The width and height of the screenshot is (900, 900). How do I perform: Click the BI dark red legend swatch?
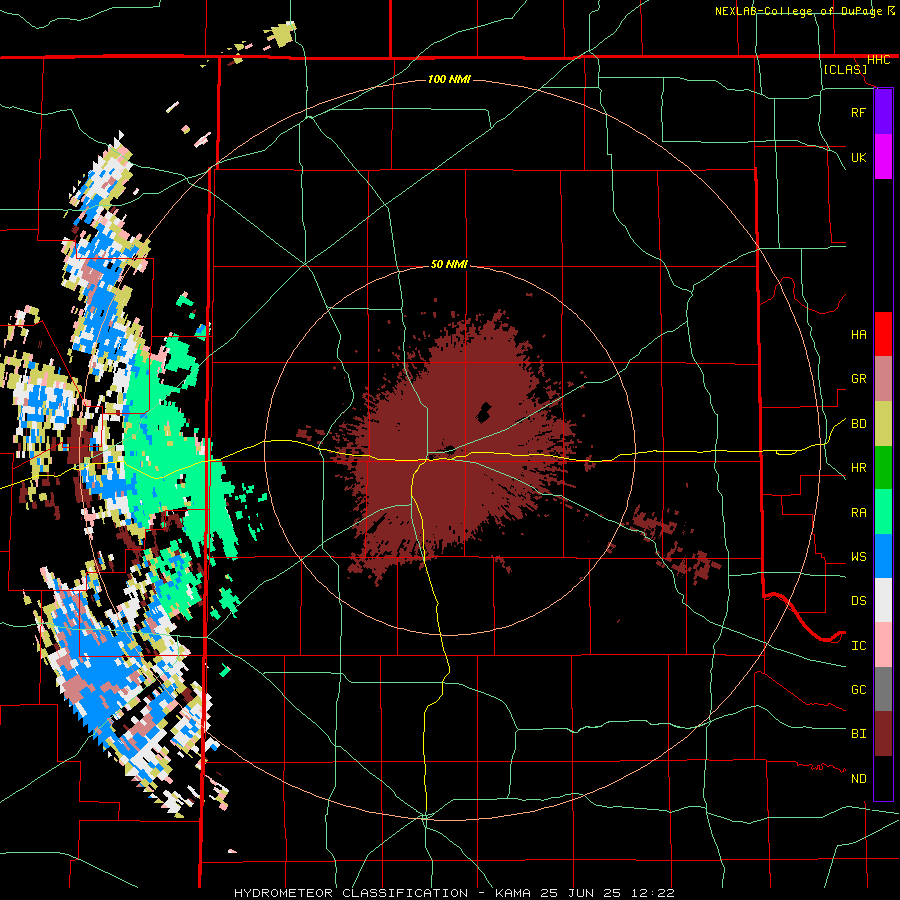coord(883,734)
